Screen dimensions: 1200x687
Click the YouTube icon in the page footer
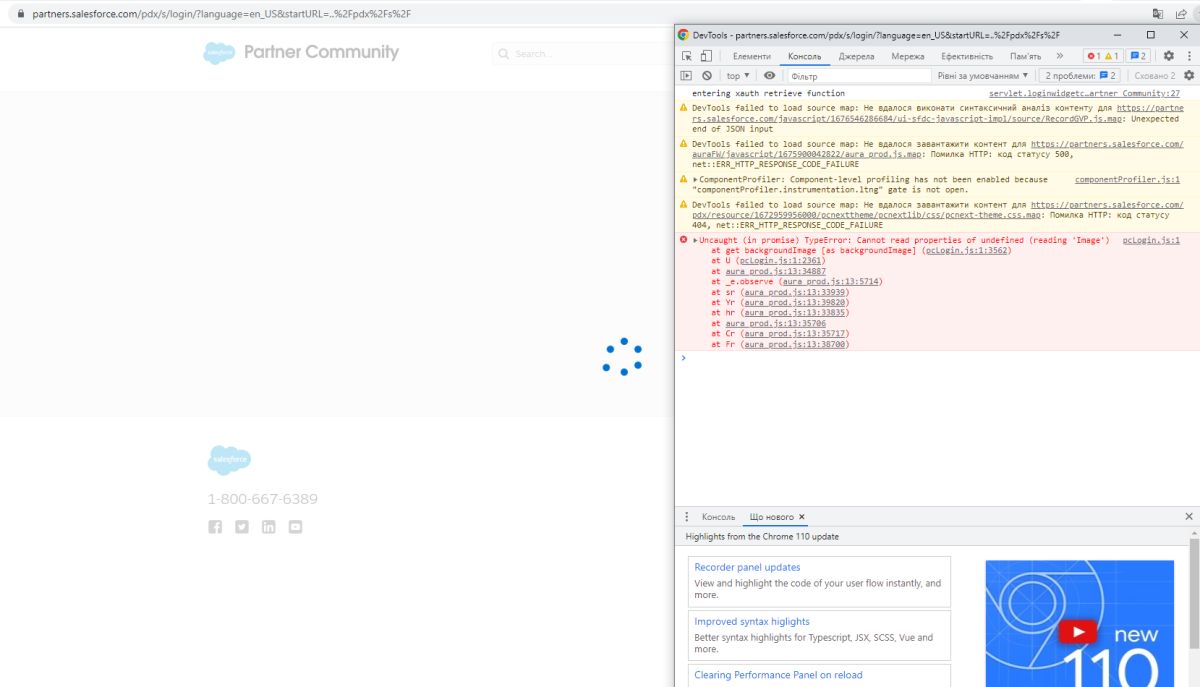[295, 527]
